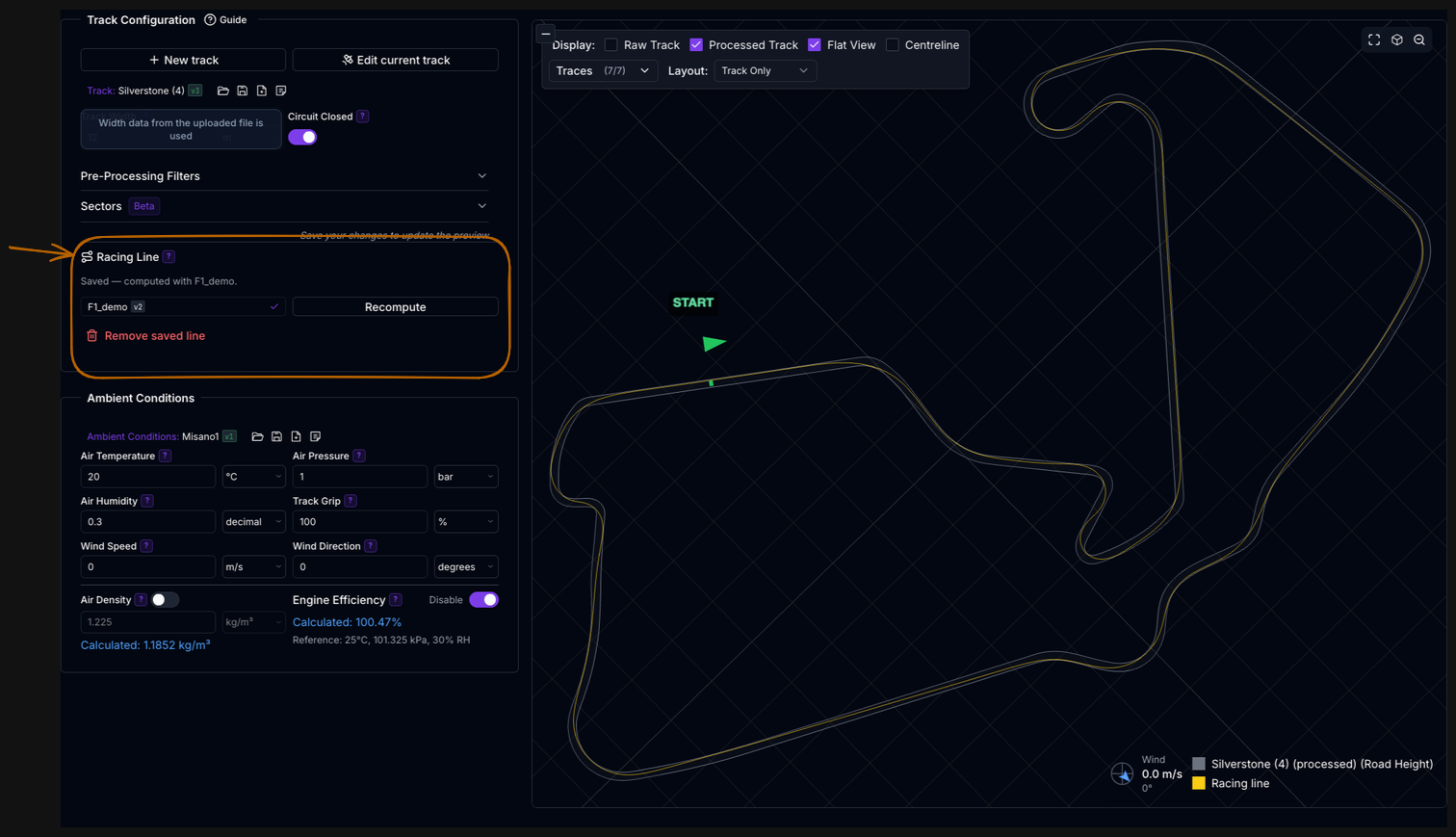The width and height of the screenshot is (1456, 837).
Task: Show Air Humidity help tooltip icon
Action: (147, 501)
